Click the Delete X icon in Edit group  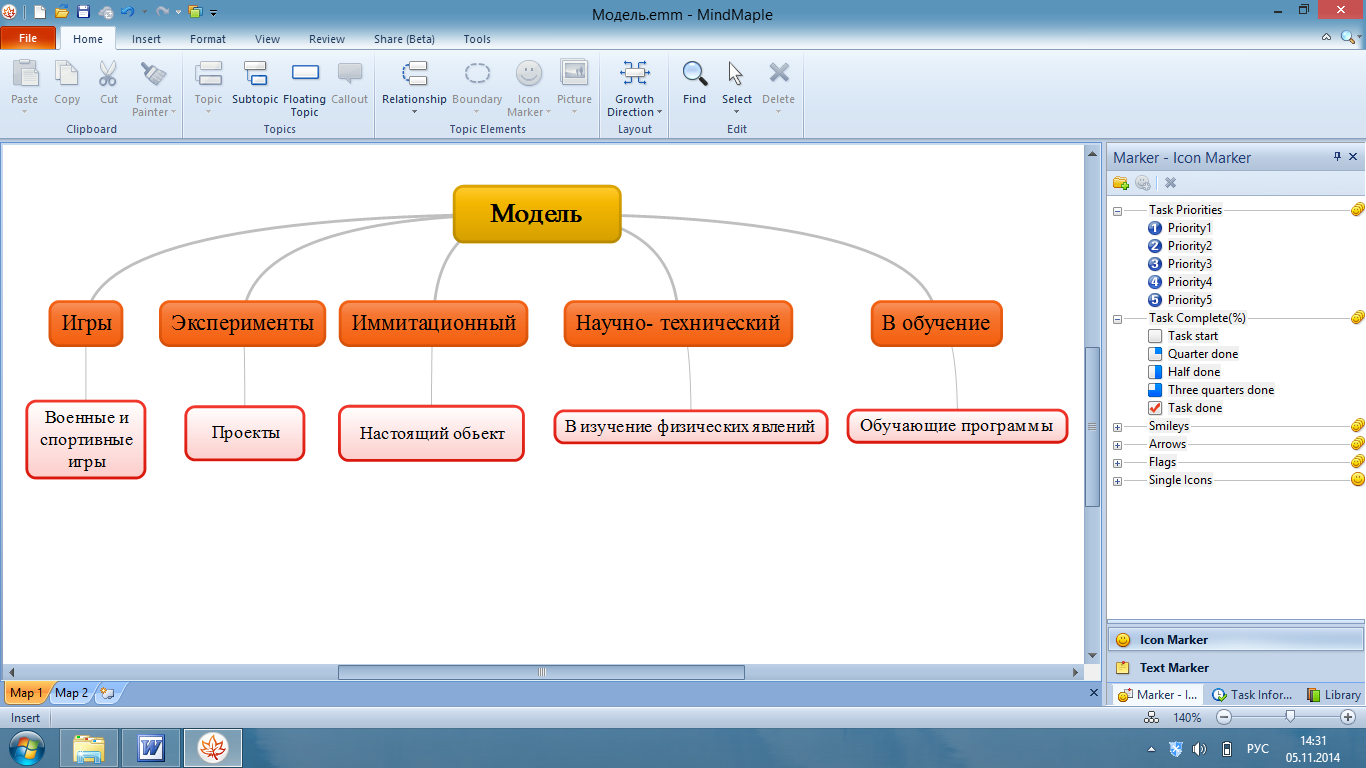[779, 73]
